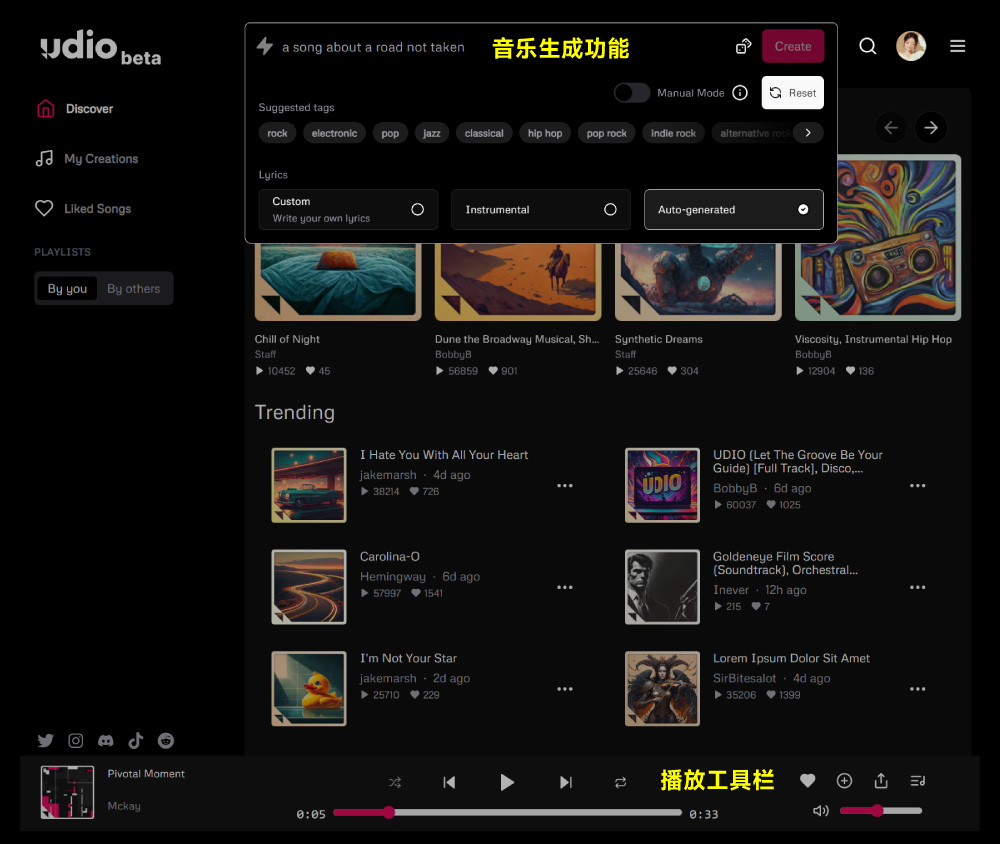1000x844 pixels.
Task: Open the rubber duck I'm Not Your Star cover
Action: coord(309,688)
